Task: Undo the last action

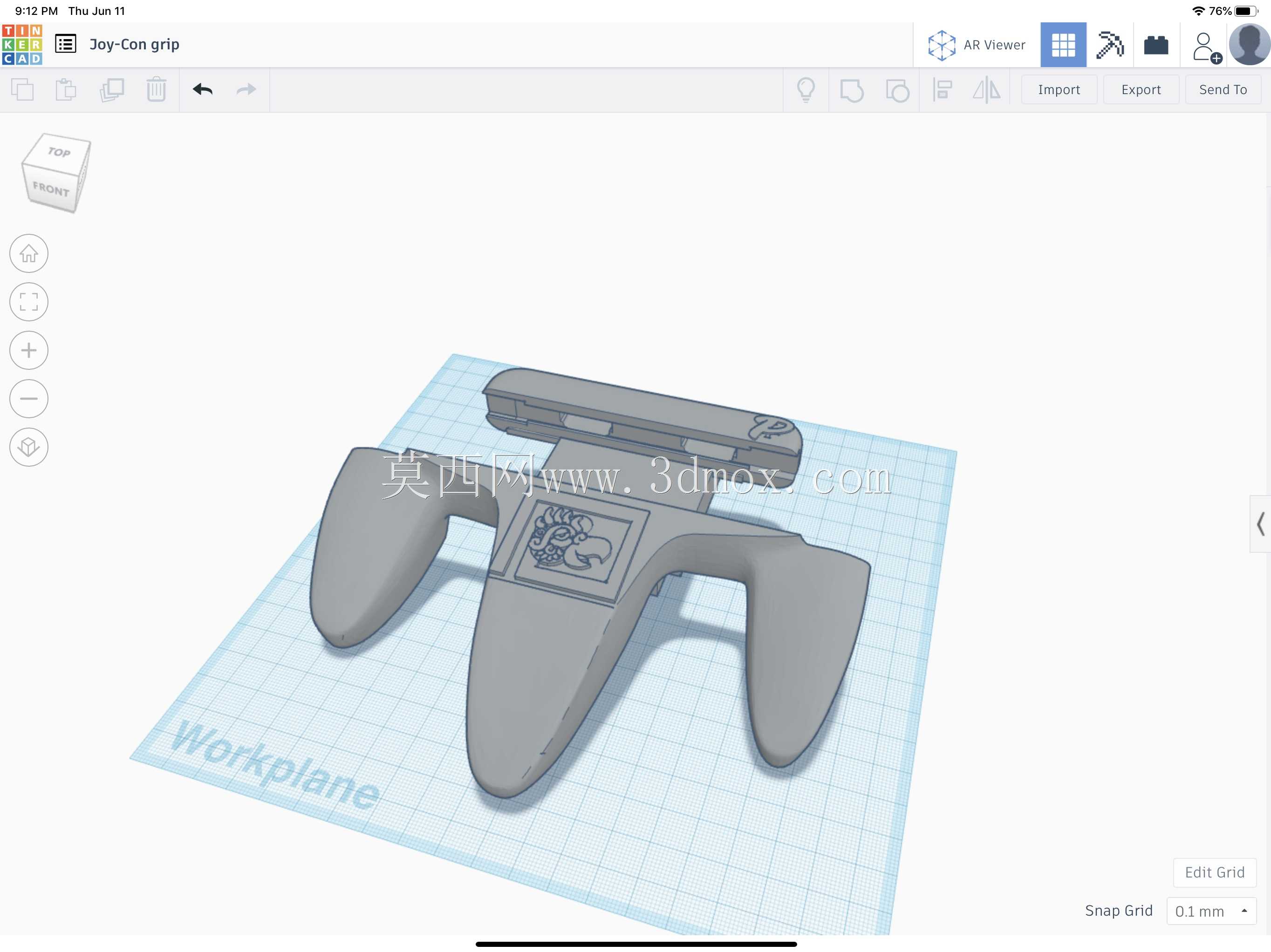Action: [x=202, y=89]
